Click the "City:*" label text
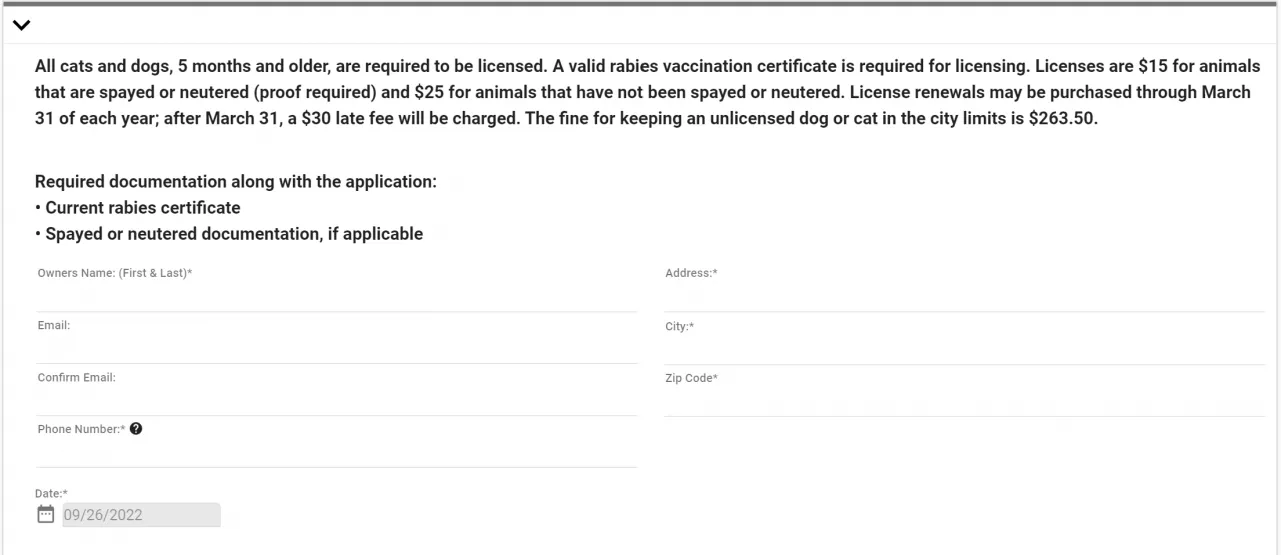Screen dimensions: 1281x555 click(679, 327)
